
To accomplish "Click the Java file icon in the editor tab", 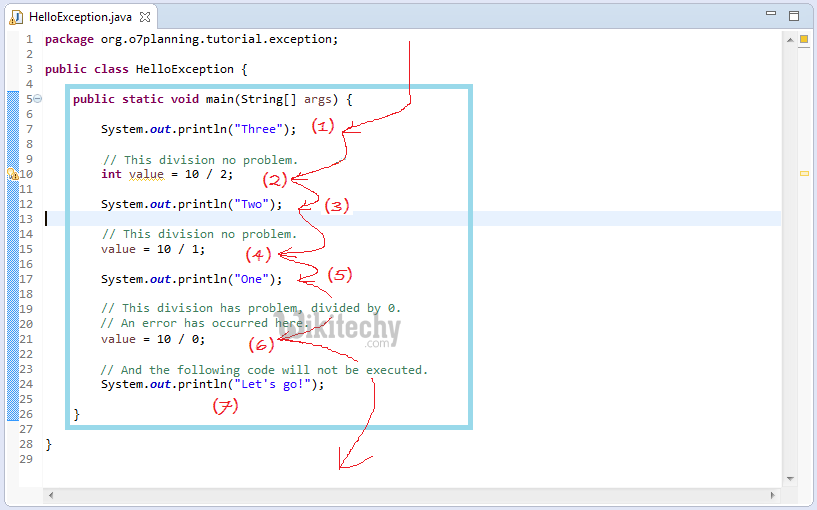I will click(17, 16).
